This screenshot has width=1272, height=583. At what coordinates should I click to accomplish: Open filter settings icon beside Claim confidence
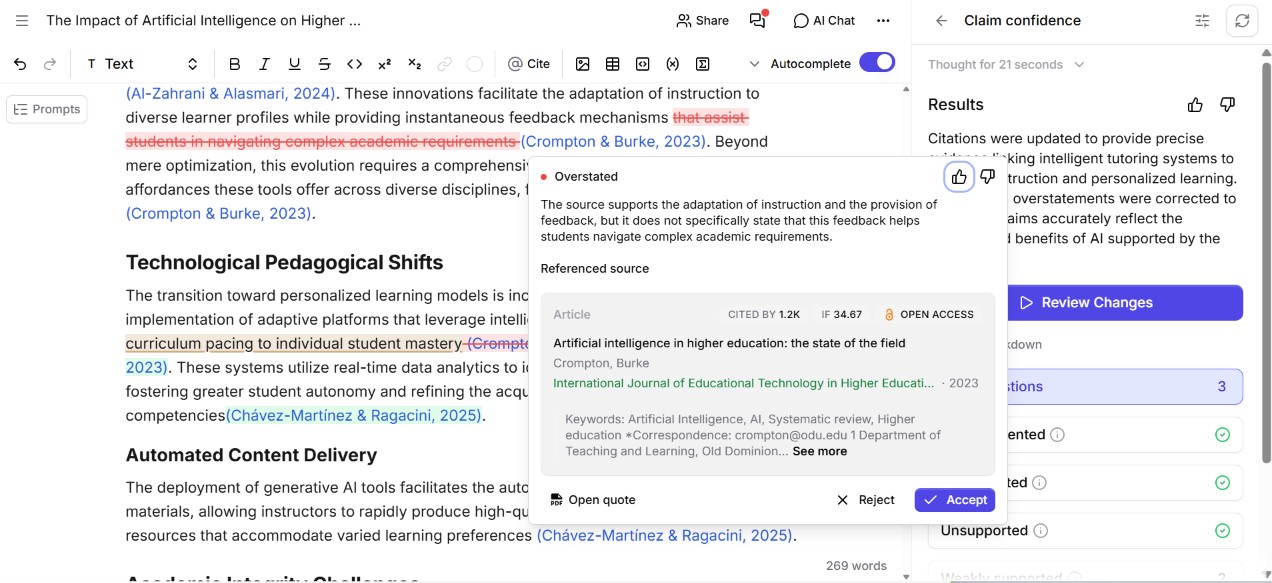pyautogui.click(x=1202, y=21)
